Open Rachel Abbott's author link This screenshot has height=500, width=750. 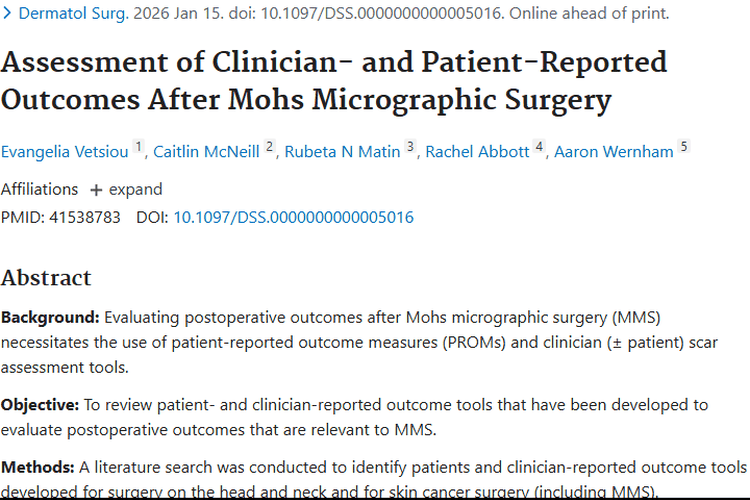477,152
